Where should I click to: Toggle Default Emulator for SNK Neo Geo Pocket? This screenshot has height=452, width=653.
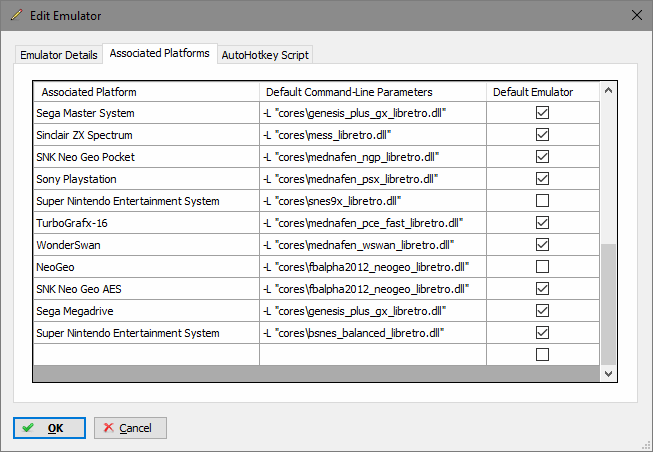[x=542, y=157]
